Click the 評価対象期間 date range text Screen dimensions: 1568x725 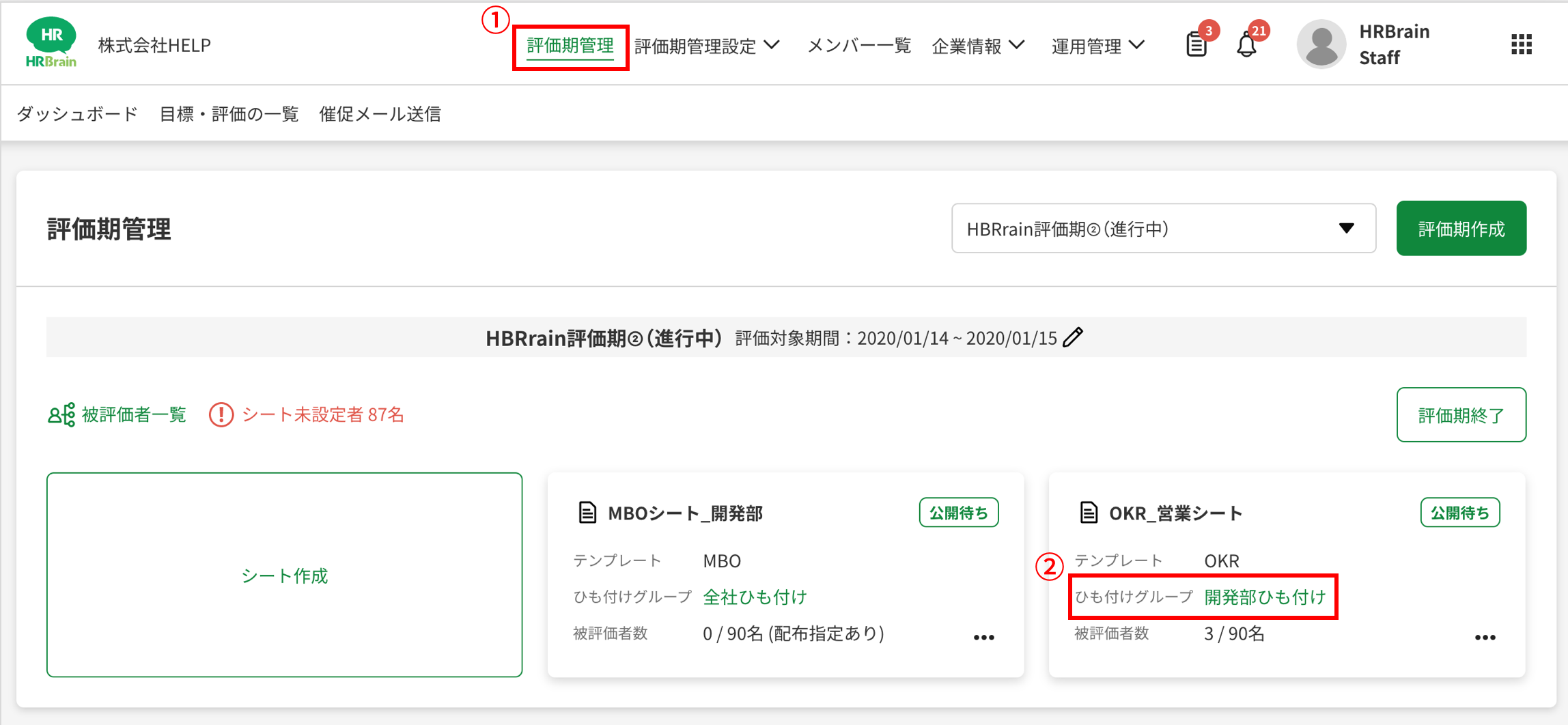click(x=896, y=338)
